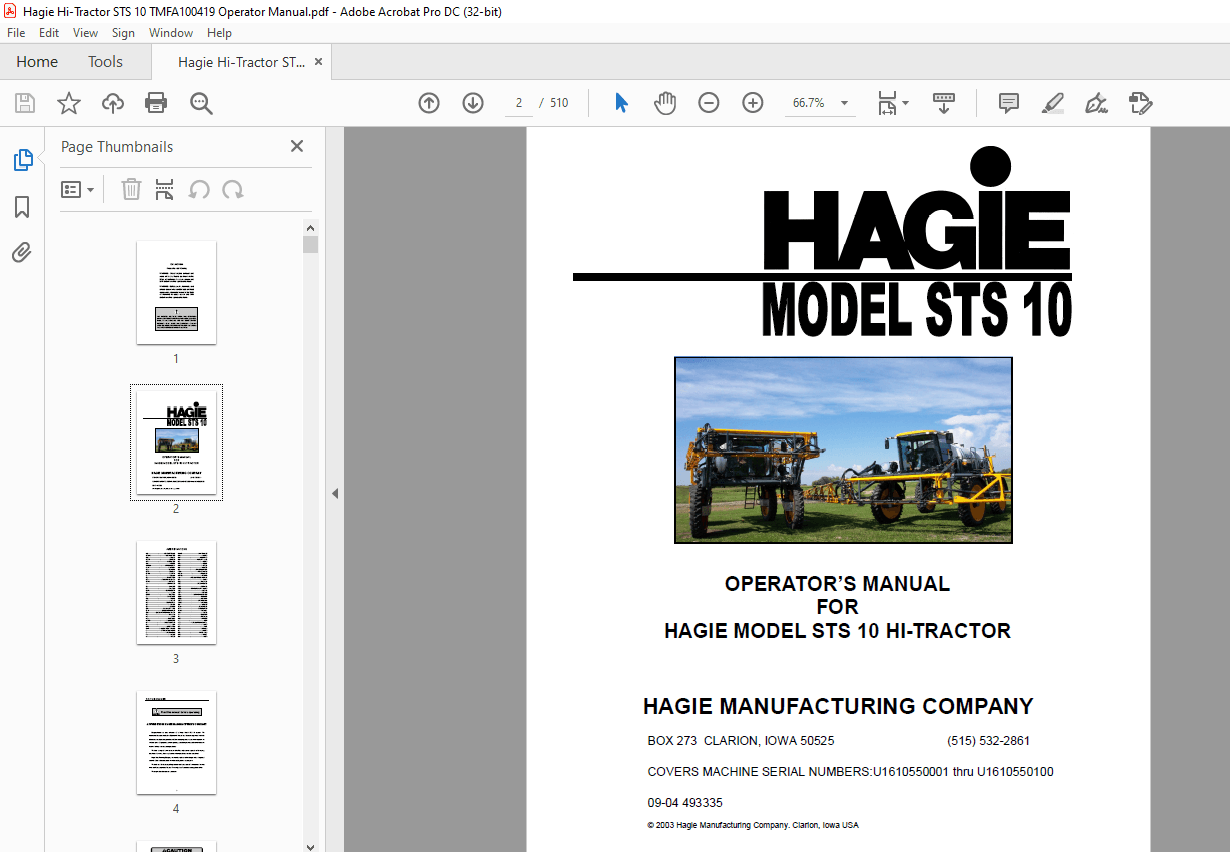Go to the next page

(472, 102)
